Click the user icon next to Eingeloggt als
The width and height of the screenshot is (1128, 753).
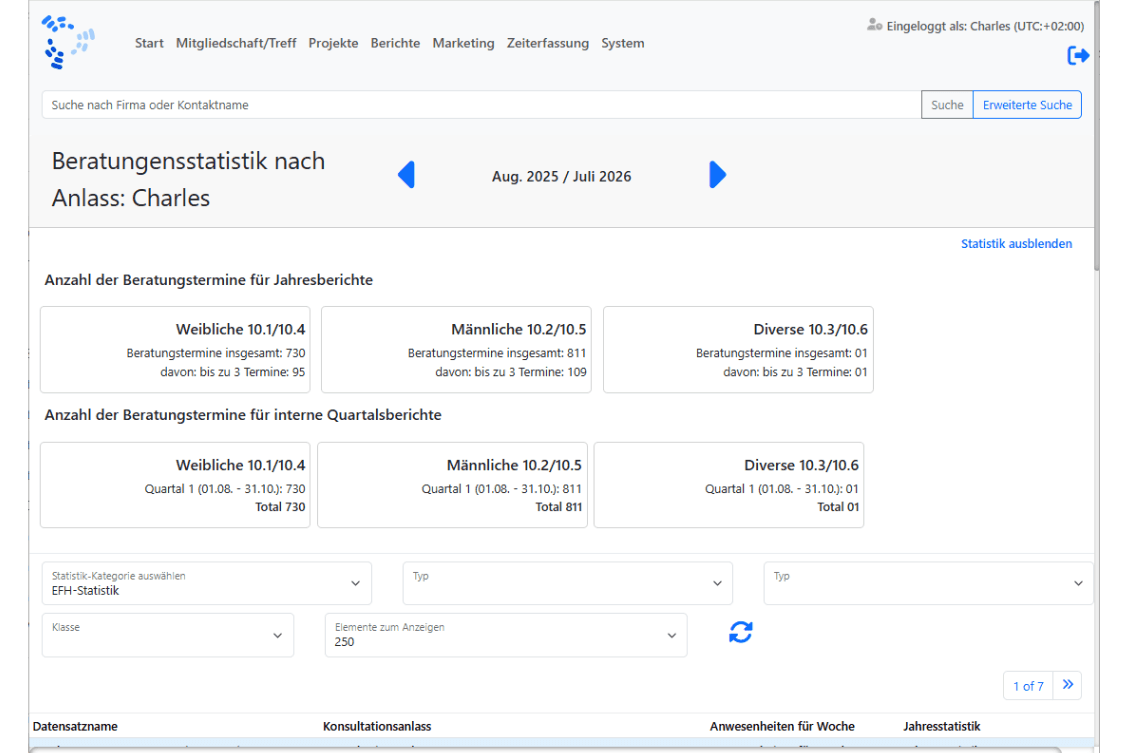(874, 25)
